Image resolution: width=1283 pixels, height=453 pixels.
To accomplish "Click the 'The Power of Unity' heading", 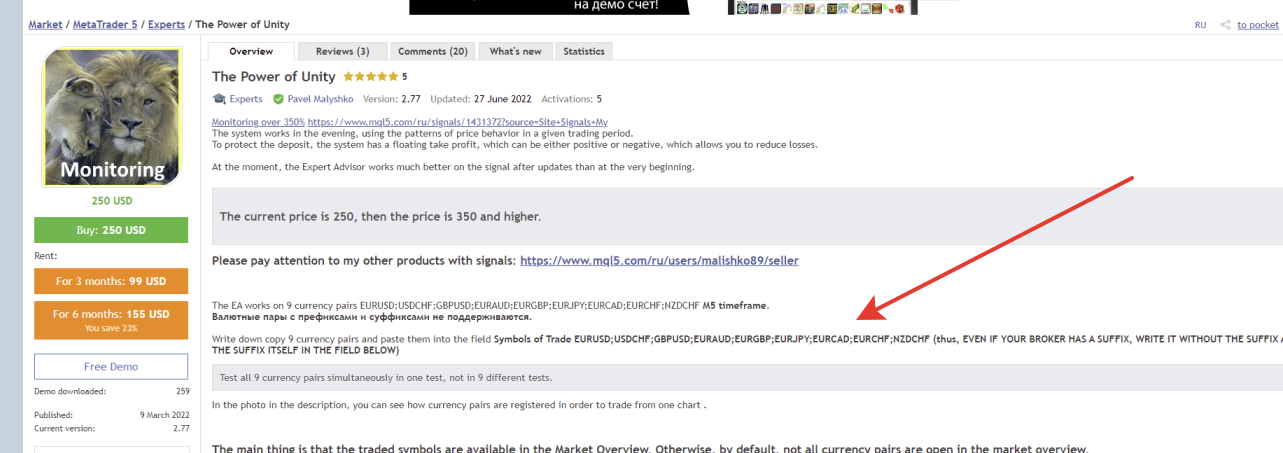I will (x=274, y=77).
